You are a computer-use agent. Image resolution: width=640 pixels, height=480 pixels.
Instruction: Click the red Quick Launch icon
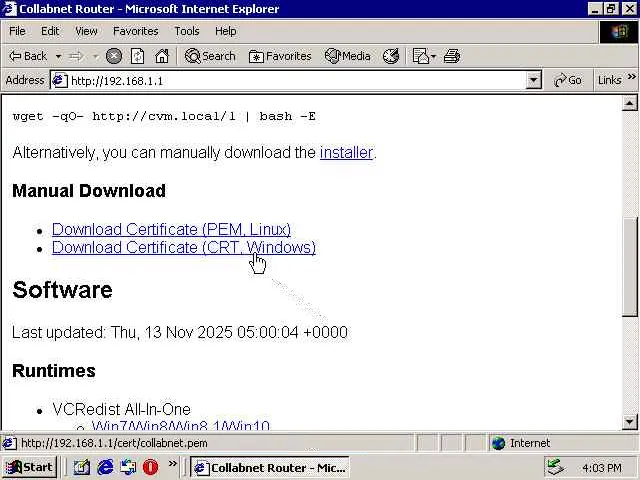(x=151, y=467)
